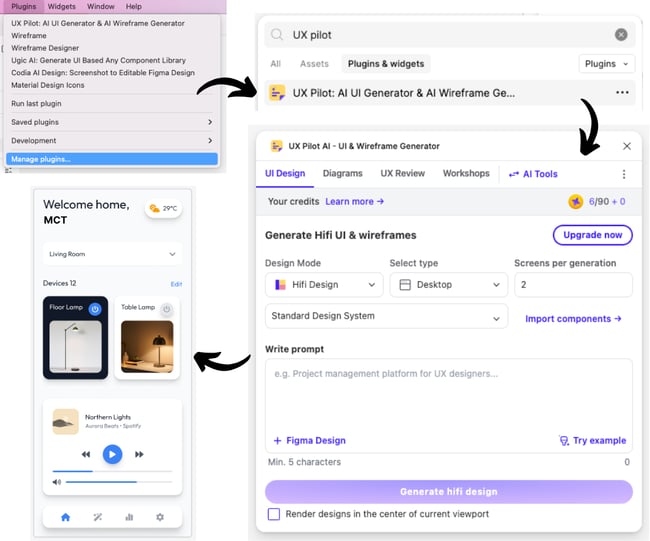Open the Window menu
This screenshot has width=650, height=541.
tap(101, 6)
